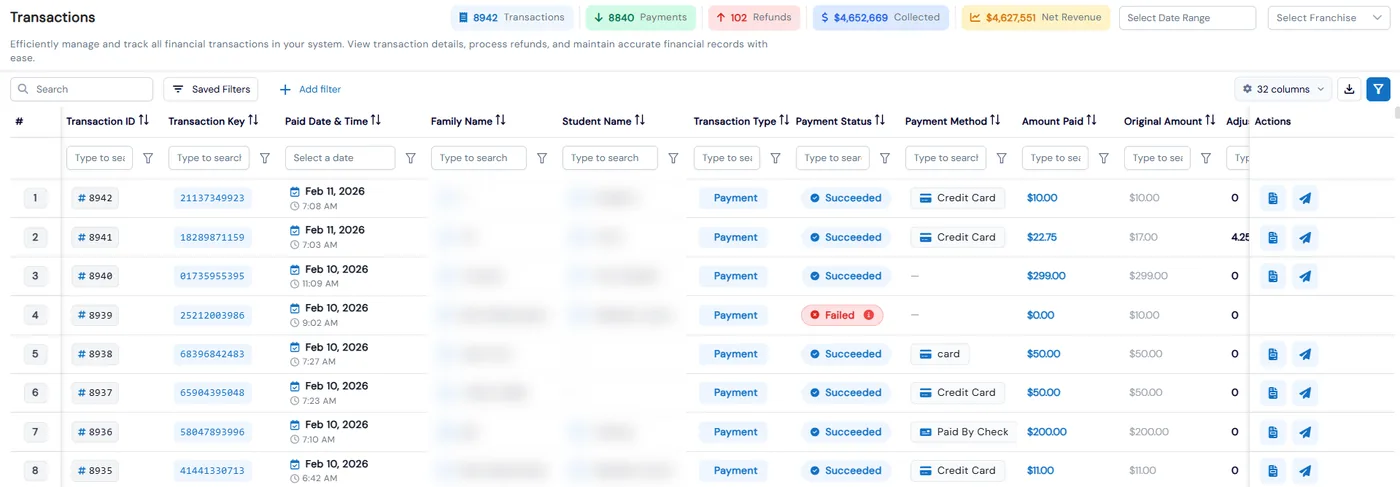
Task: Focus the main Search box
Action: point(82,89)
